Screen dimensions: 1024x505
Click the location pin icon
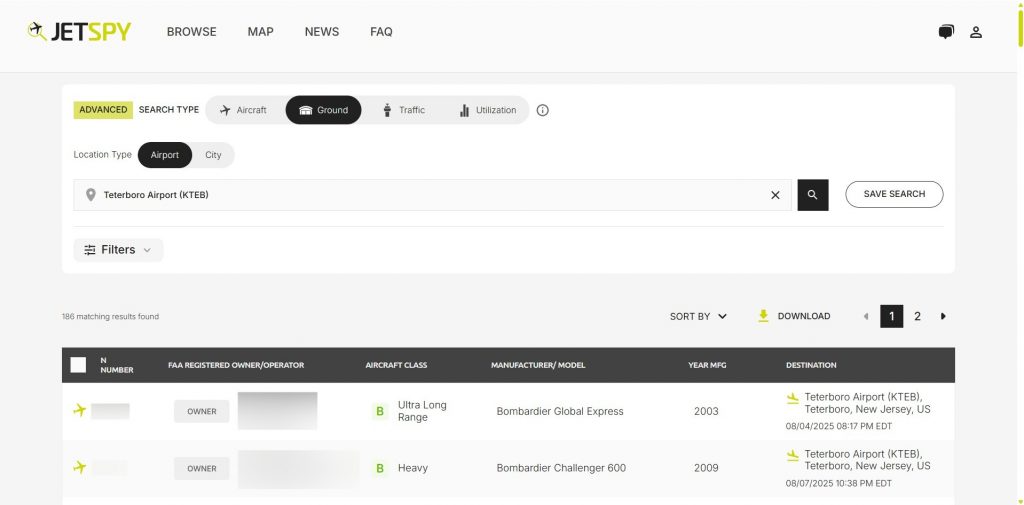pyautogui.click(x=91, y=195)
